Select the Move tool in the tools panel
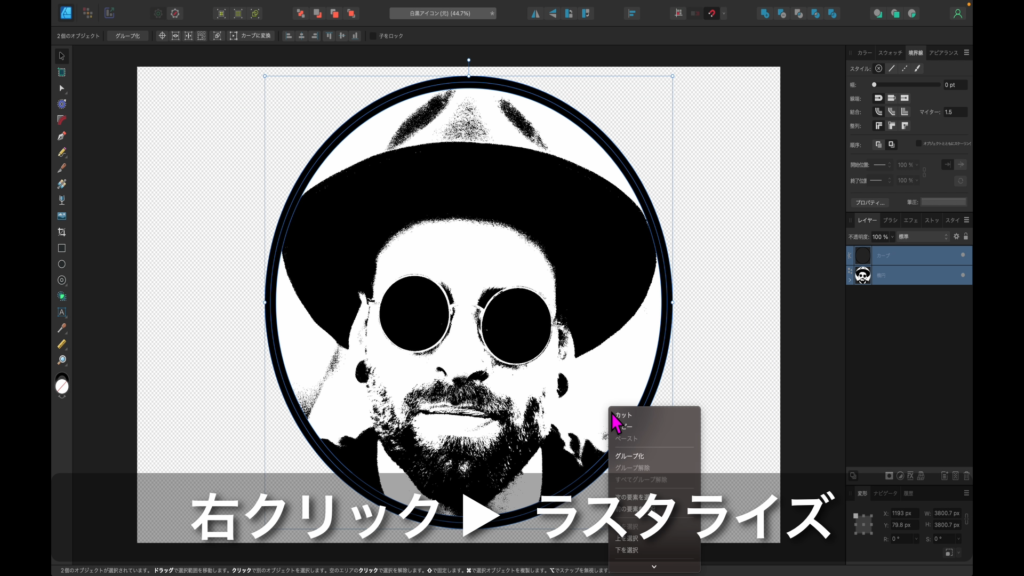 tap(61, 56)
